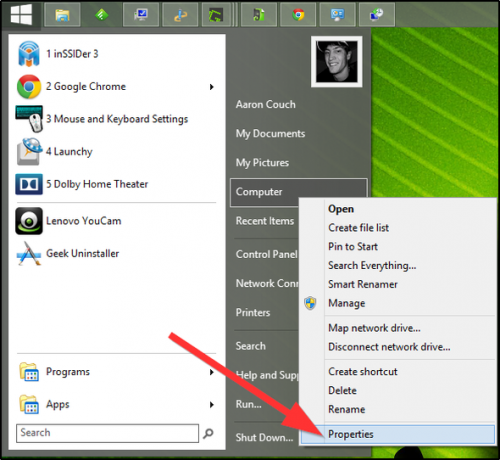Screen dimensions: 500x460
Task: Click the Windows Start logo button
Action: [21, 15]
